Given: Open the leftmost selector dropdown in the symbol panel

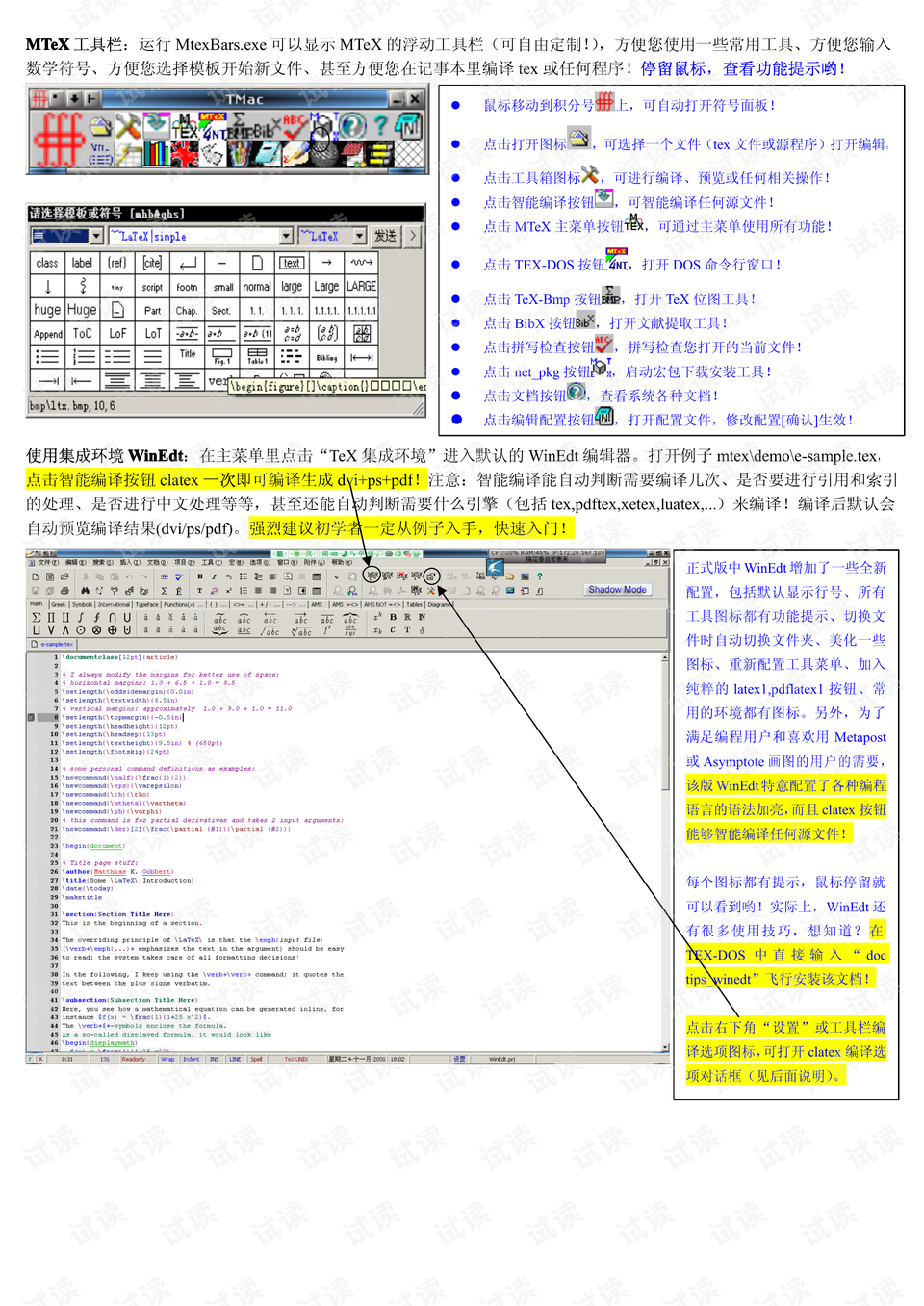Looking at the screenshot, I should [x=96, y=235].
